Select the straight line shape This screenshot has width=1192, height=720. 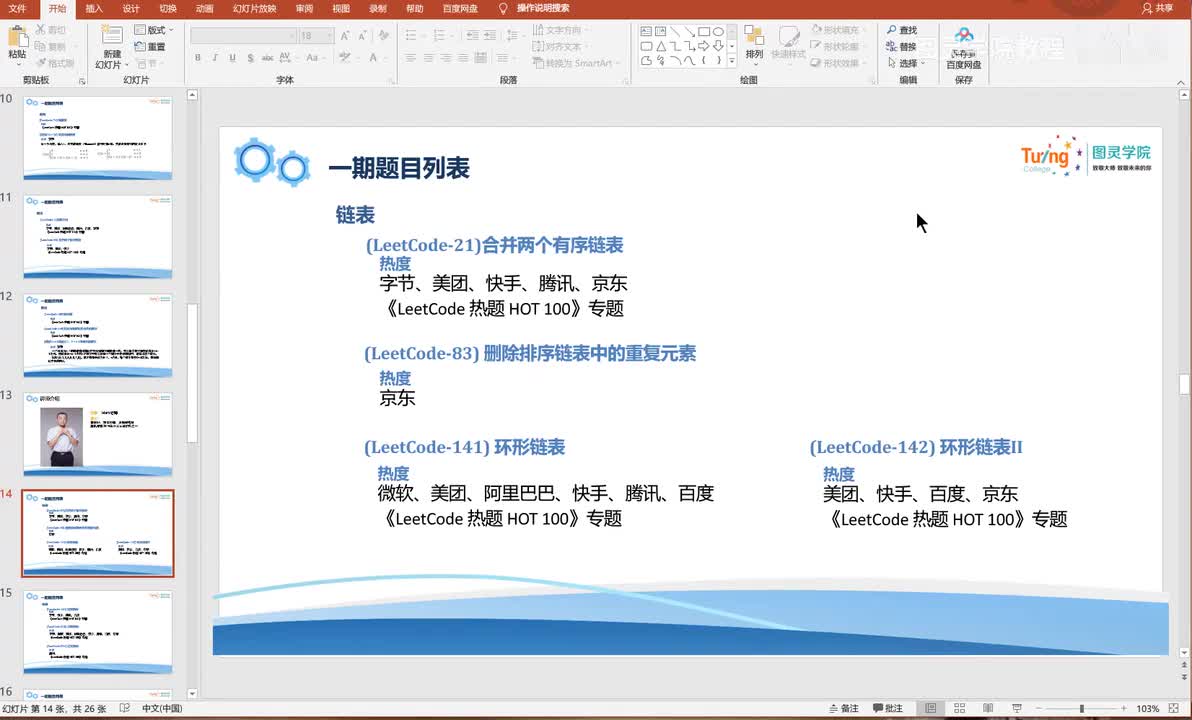[x=675, y=32]
